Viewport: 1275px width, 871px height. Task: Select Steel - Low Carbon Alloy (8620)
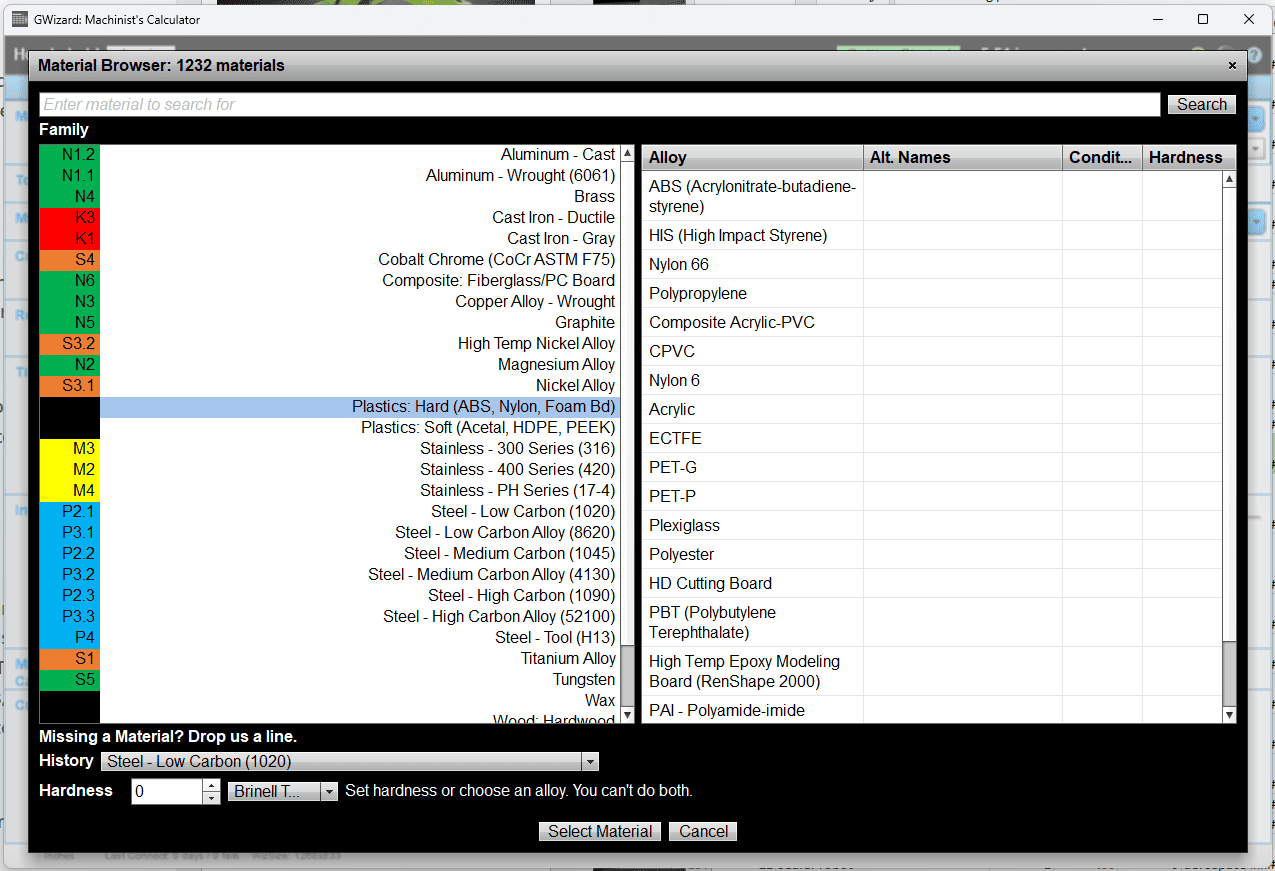pos(330,533)
